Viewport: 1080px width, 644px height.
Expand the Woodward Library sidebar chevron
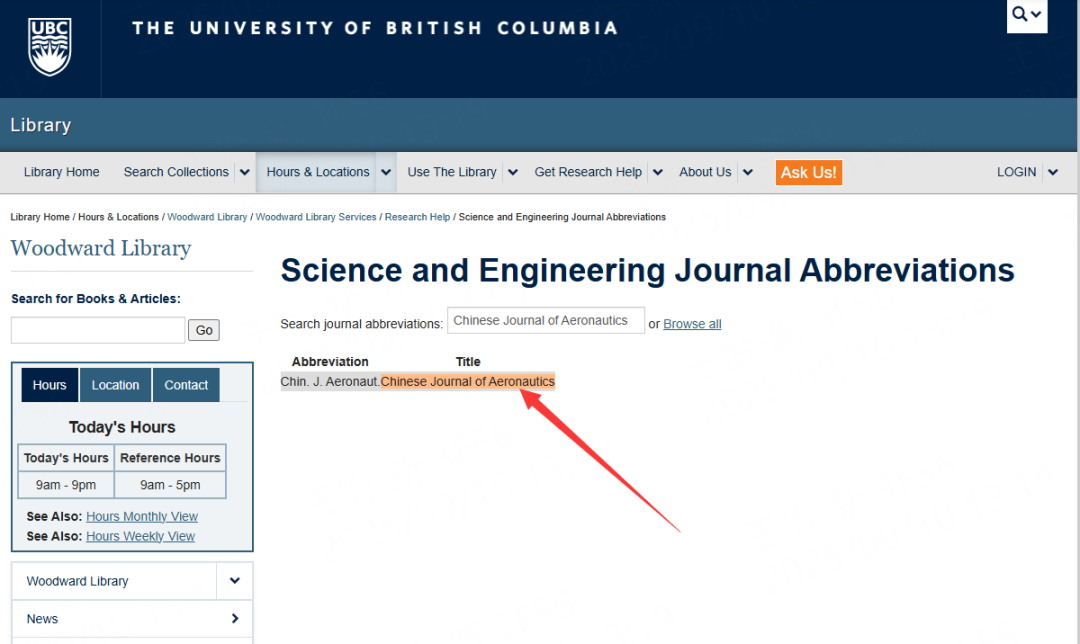pyautogui.click(x=235, y=581)
